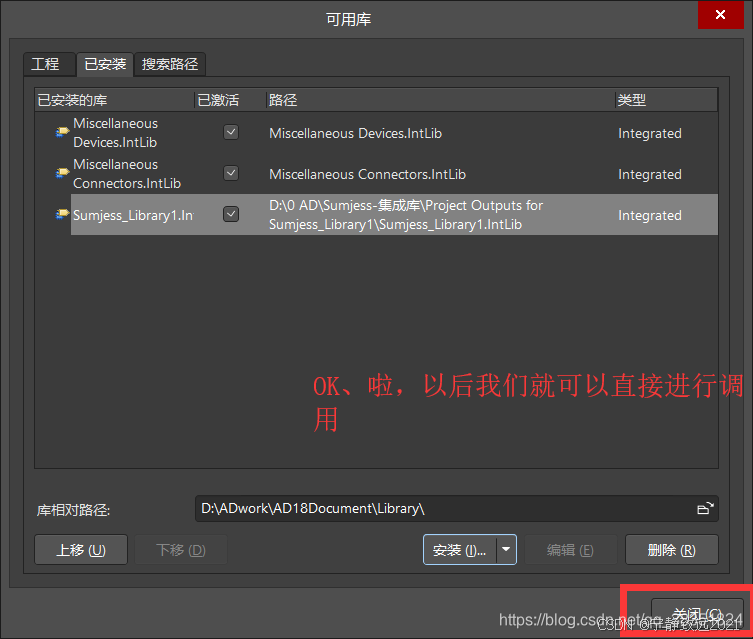Click path text 'Miscellaneous Connectors.IntLib'

pos(367,174)
